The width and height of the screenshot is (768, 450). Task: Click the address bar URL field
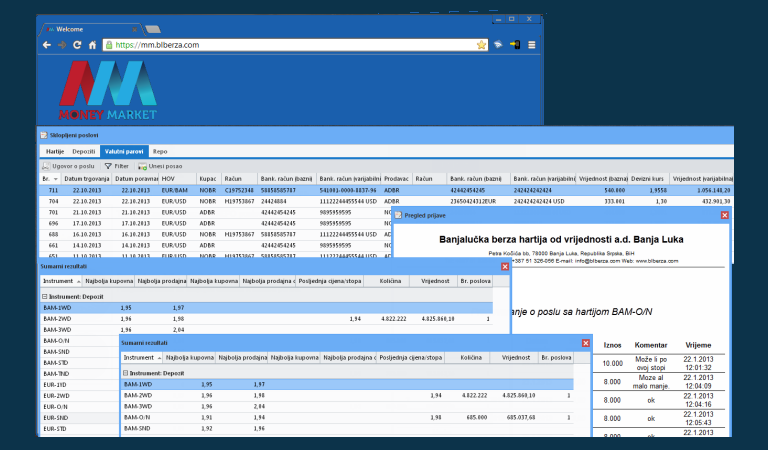(x=295, y=45)
